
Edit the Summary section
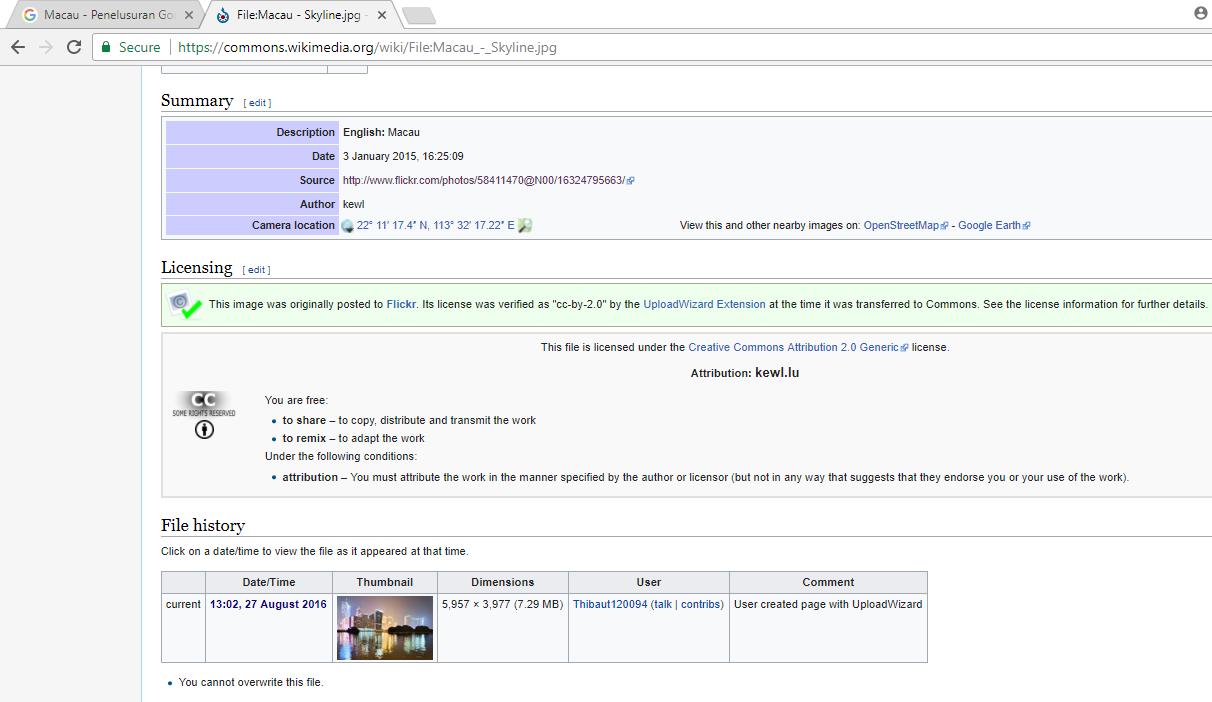click(x=257, y=103)
